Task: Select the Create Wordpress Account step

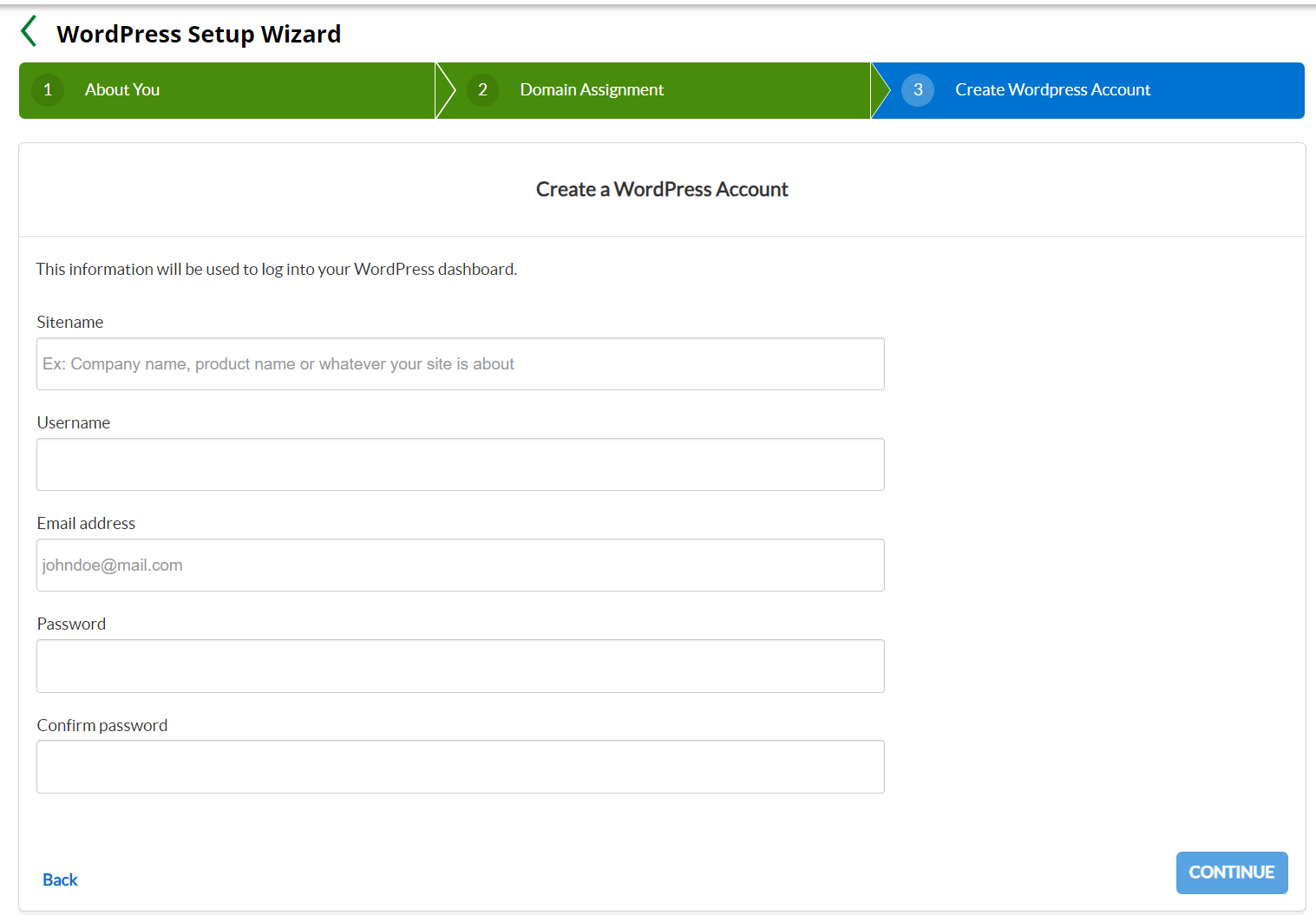Action: (1088, 90)
